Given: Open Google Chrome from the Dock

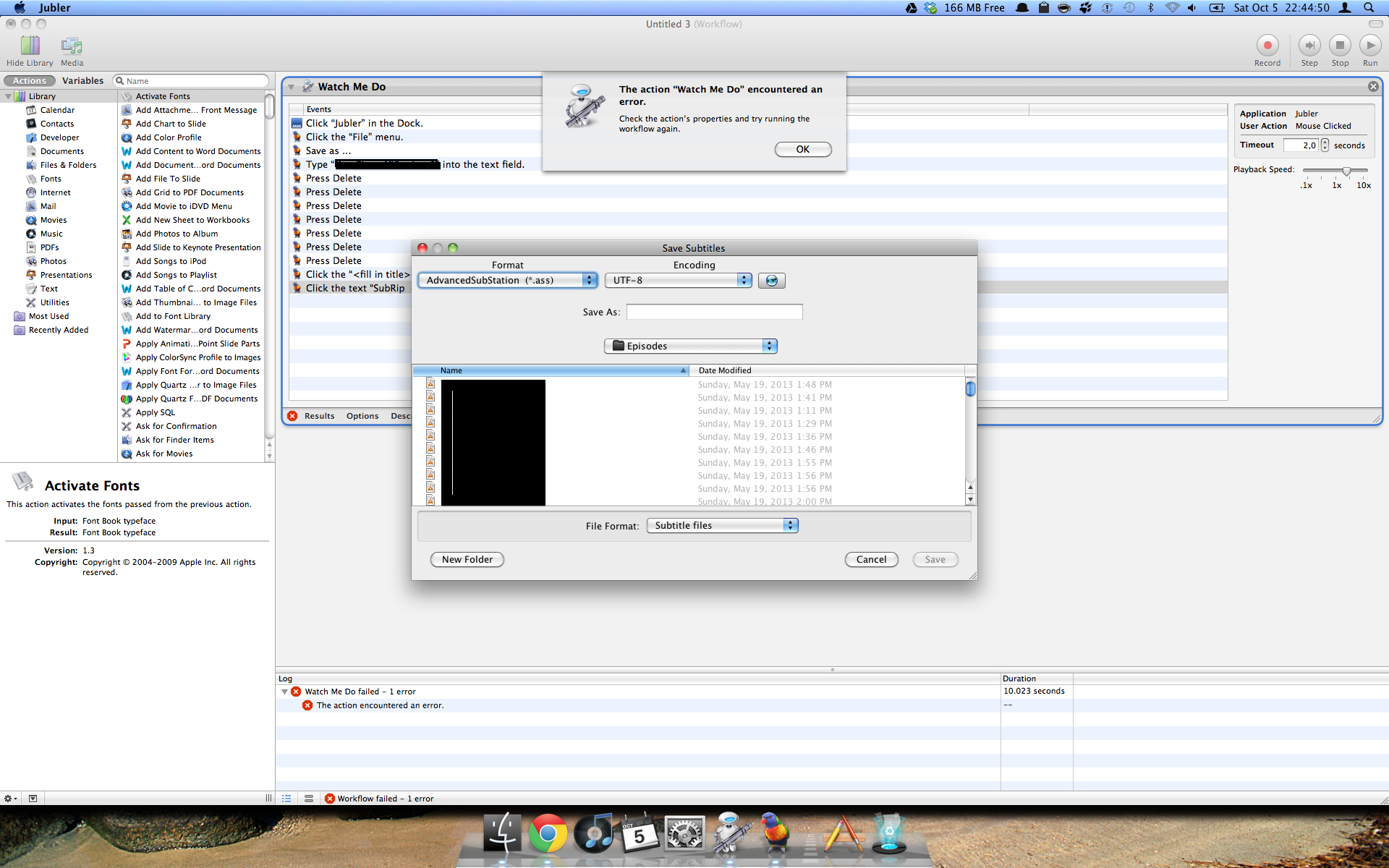Looking at the screenshot, I should (x=548, y=835).
